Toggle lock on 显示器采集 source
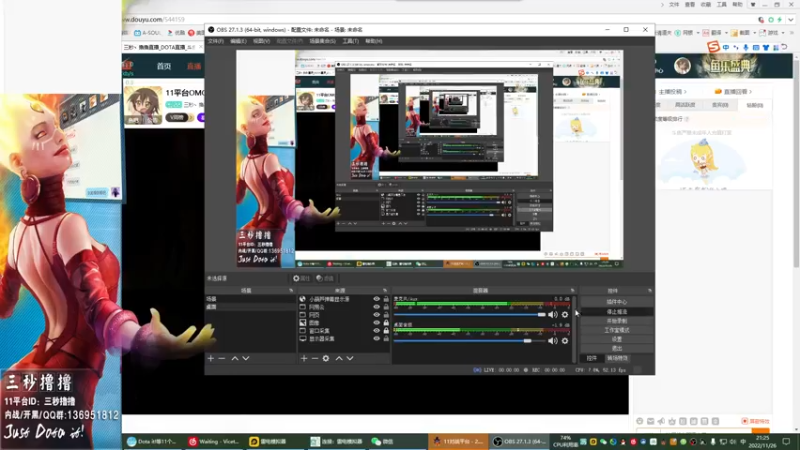Viewport: 800px width, 450px height. (386, 339)
